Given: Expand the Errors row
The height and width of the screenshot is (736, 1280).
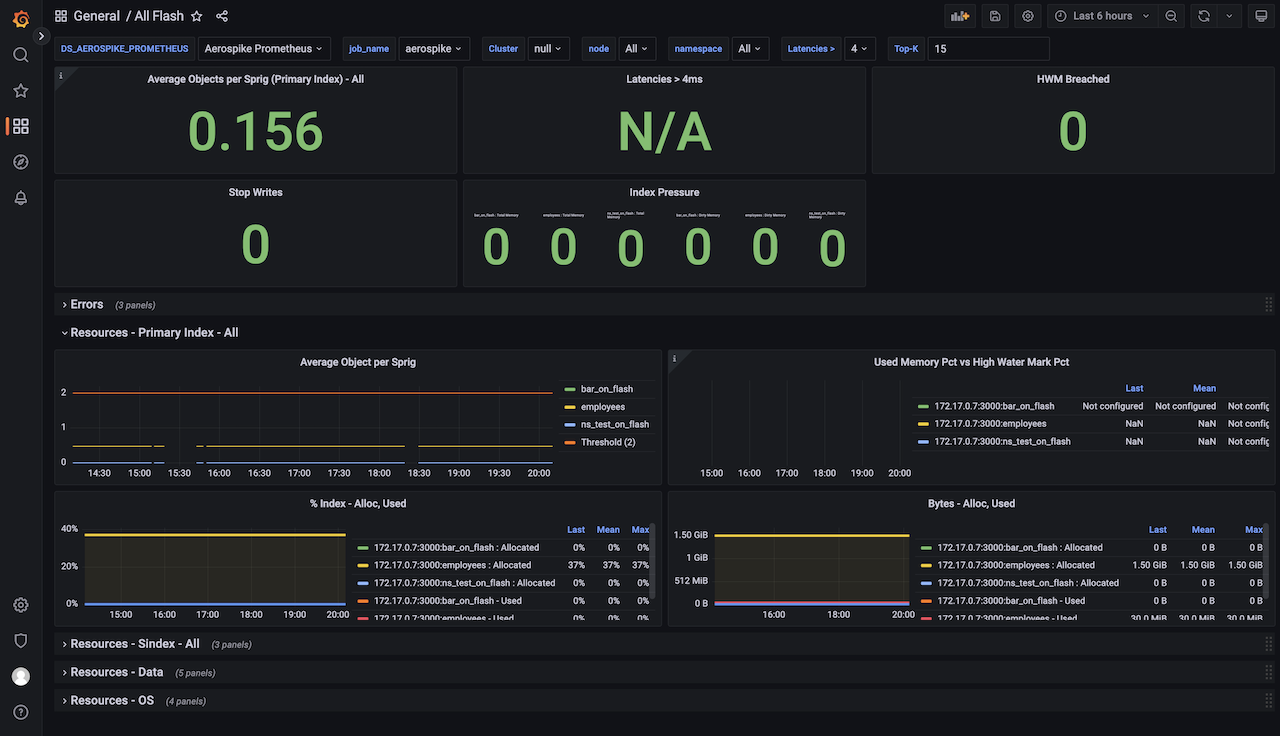Looking at the screenshot, I should pos(86,304).
